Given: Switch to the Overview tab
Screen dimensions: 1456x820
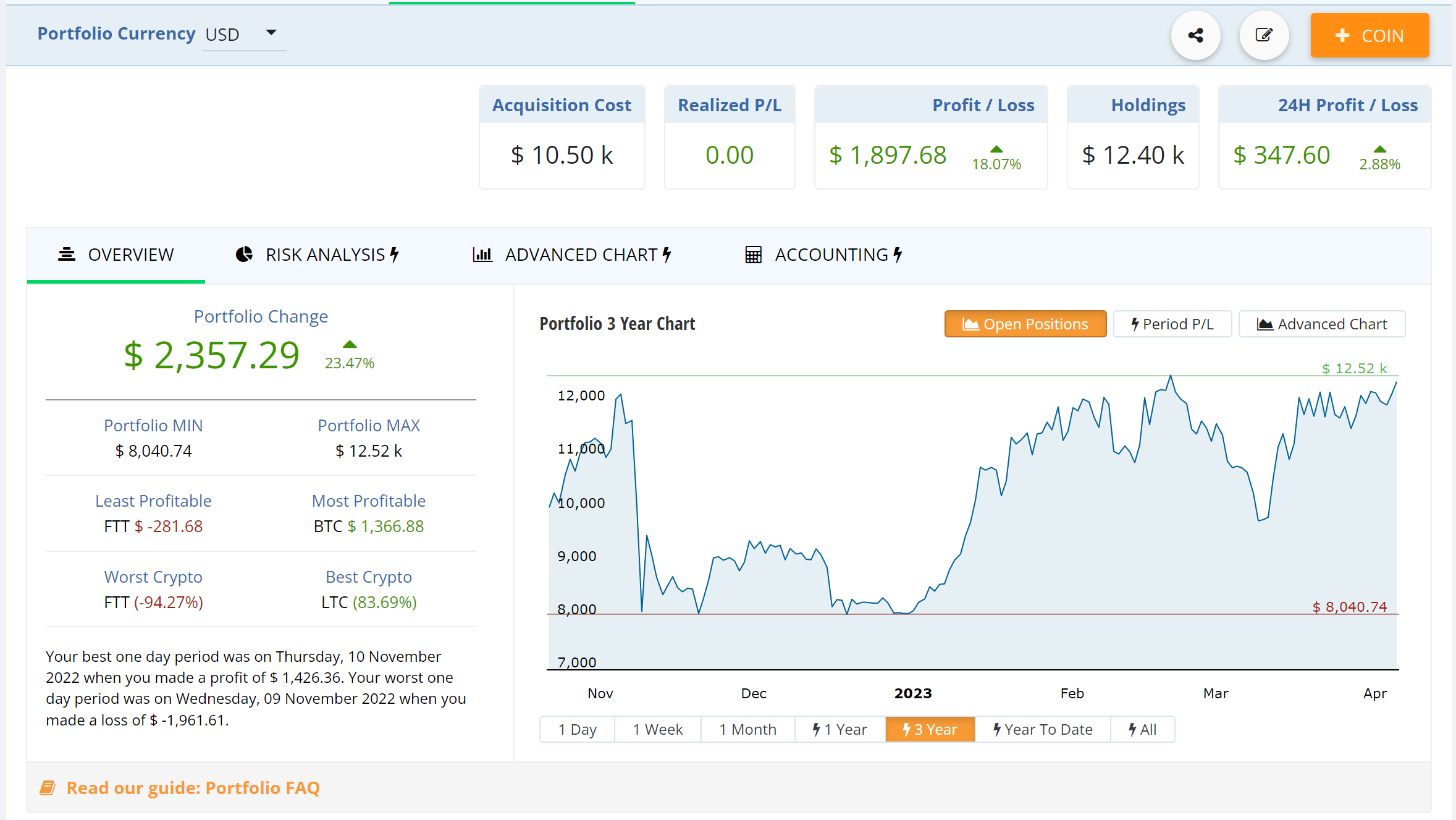Looking at the screenshot, I should tap(116, 255).
